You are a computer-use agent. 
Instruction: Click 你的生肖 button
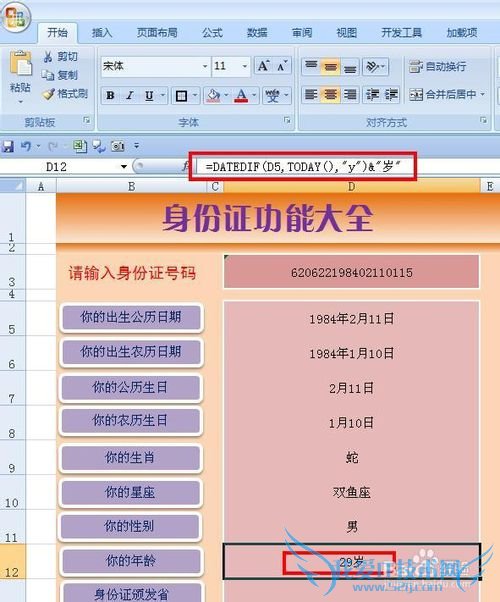click(x=130, y=457)
